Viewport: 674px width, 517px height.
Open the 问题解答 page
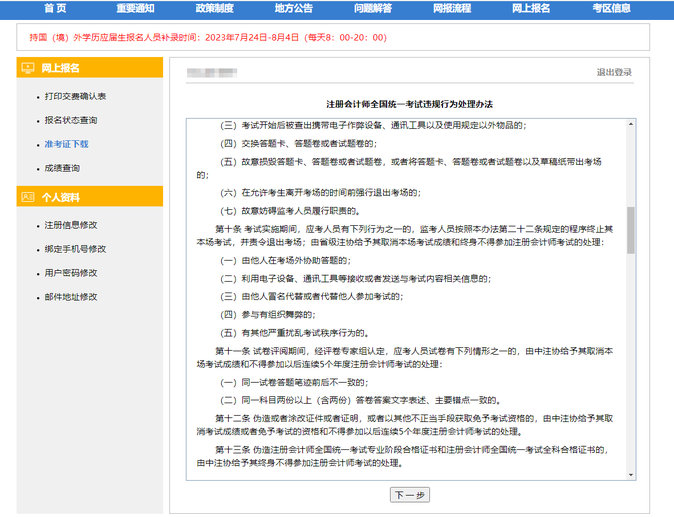point(372,8)
